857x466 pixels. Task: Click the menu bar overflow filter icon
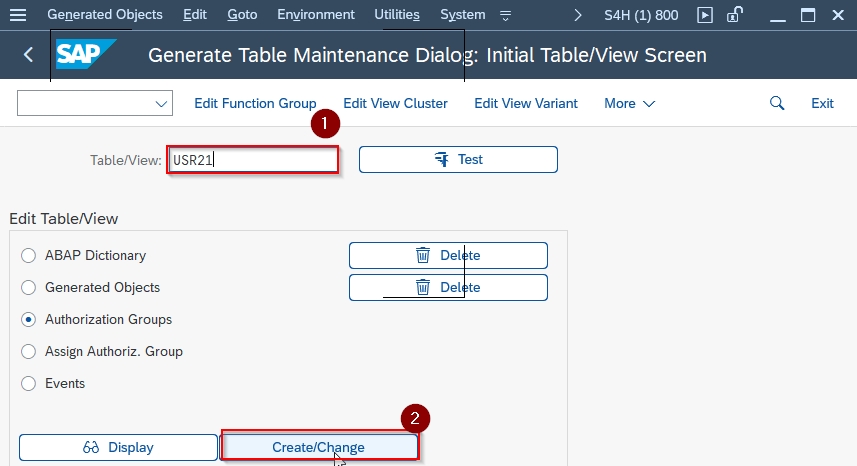click(x=506, y=15)
